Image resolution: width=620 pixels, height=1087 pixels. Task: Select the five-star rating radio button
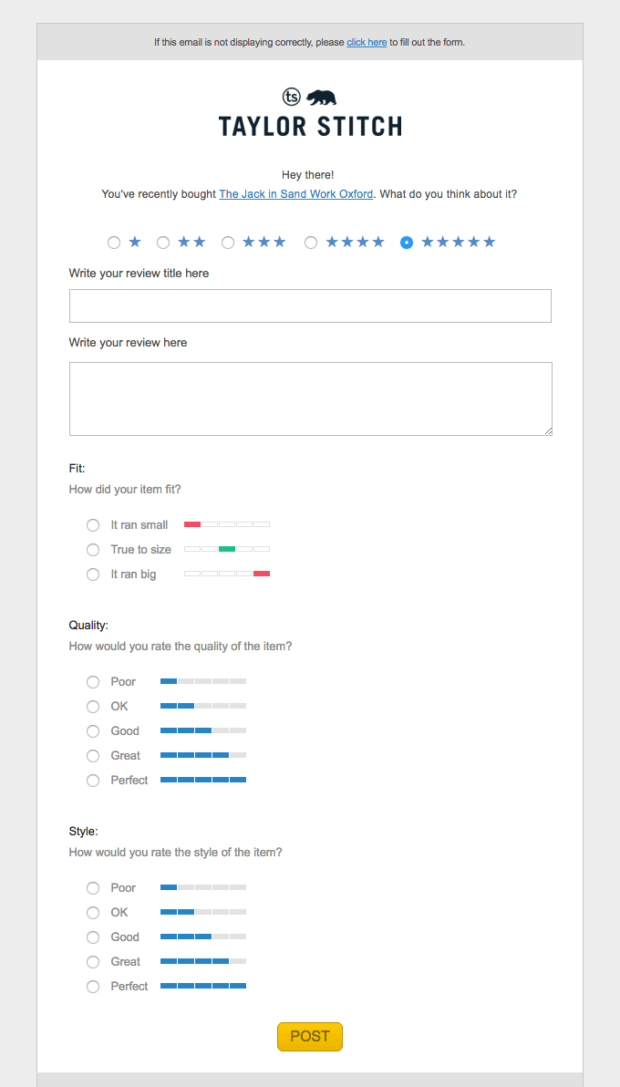point(406,243)
